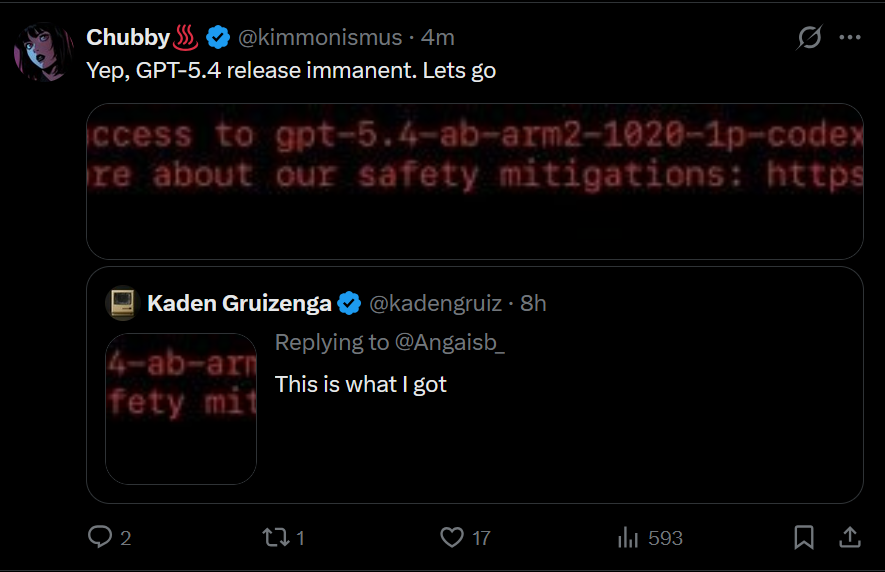Click the 4m post timestamp
885x572 pixels.
[438, 38]
